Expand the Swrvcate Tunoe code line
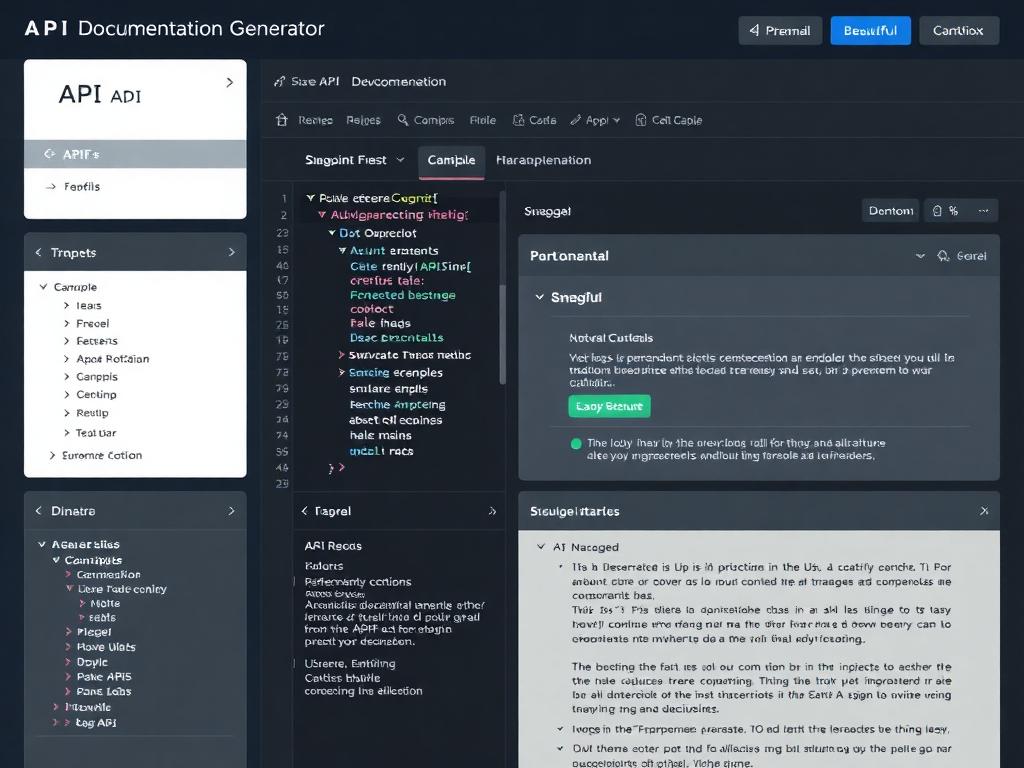The width and height of the screenshot is (1024, 768). coord(342,355)
